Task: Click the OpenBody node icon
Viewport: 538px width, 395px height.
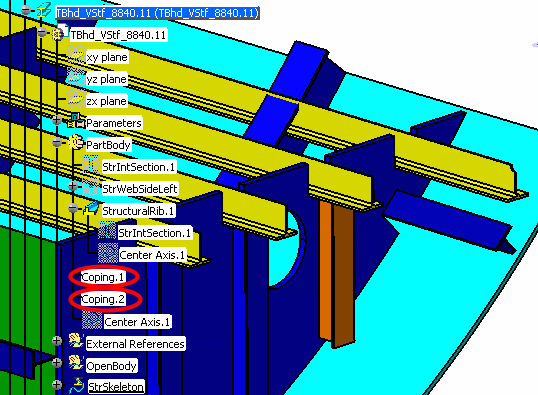Action: [76, 363]
